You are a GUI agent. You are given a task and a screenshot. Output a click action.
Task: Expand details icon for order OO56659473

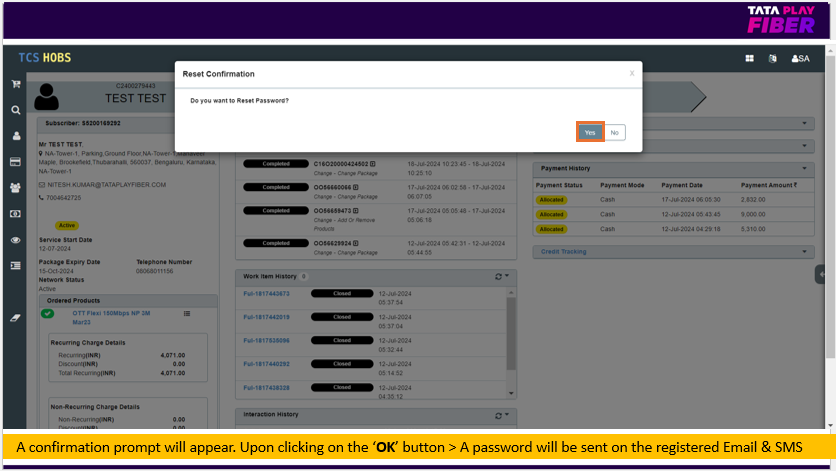tap(356, 211)
